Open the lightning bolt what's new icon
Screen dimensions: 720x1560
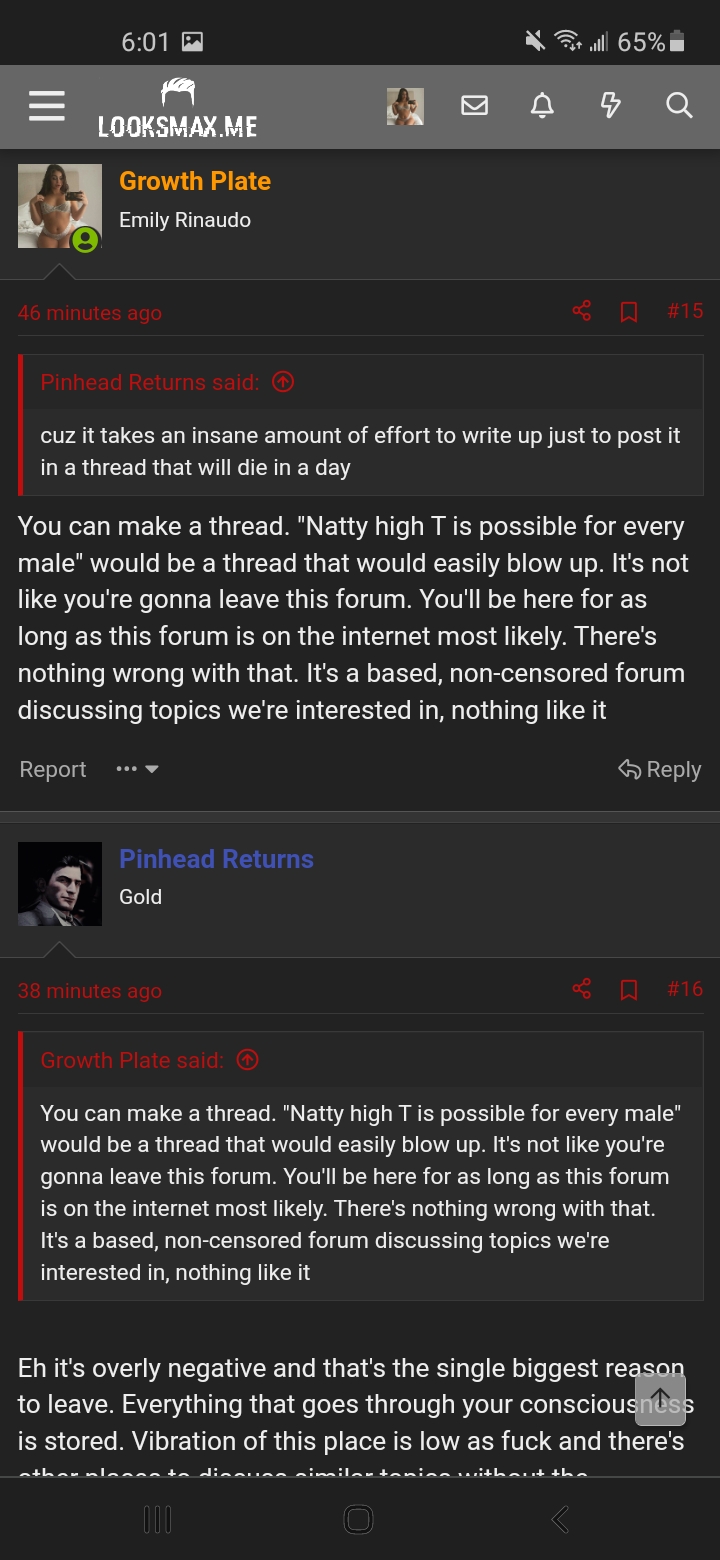[x=610, y=105]
